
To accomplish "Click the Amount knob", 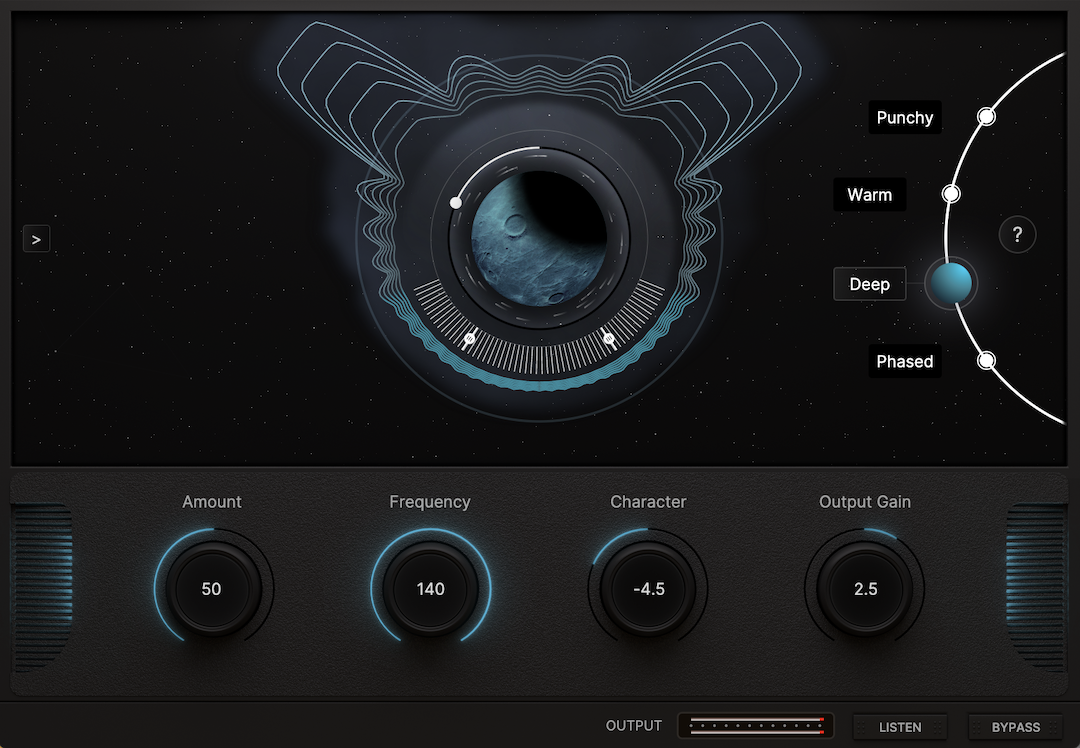I will pyautogui.click(x=212, y=589).
